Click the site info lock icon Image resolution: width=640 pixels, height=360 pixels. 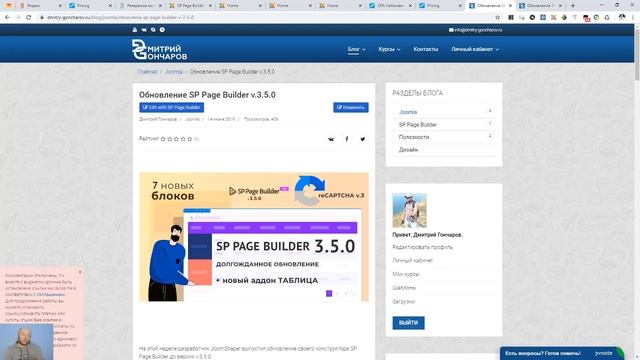click(42, 18)
